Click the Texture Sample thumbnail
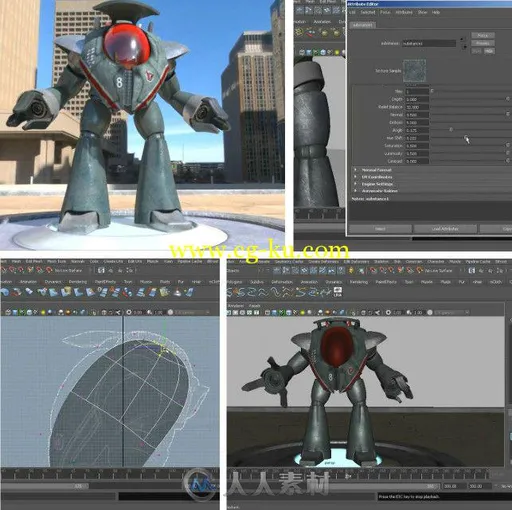 pyautogui.click(x=415, y=71)
